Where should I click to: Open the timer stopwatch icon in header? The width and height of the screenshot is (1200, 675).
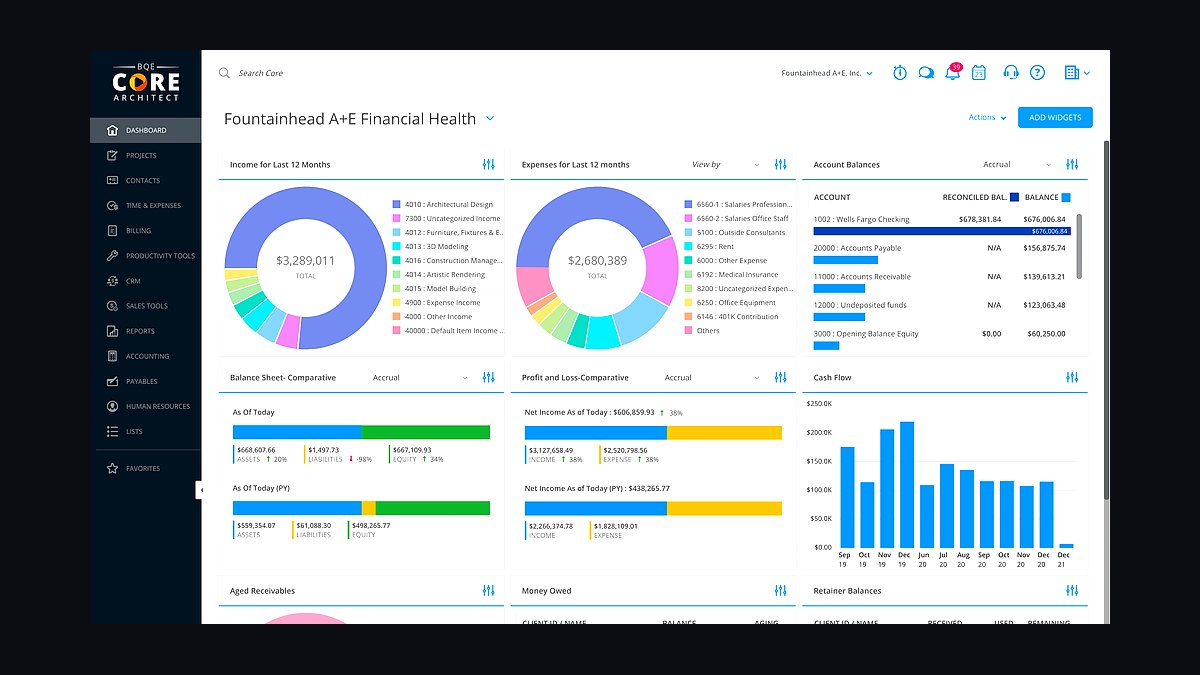point(900,73)
